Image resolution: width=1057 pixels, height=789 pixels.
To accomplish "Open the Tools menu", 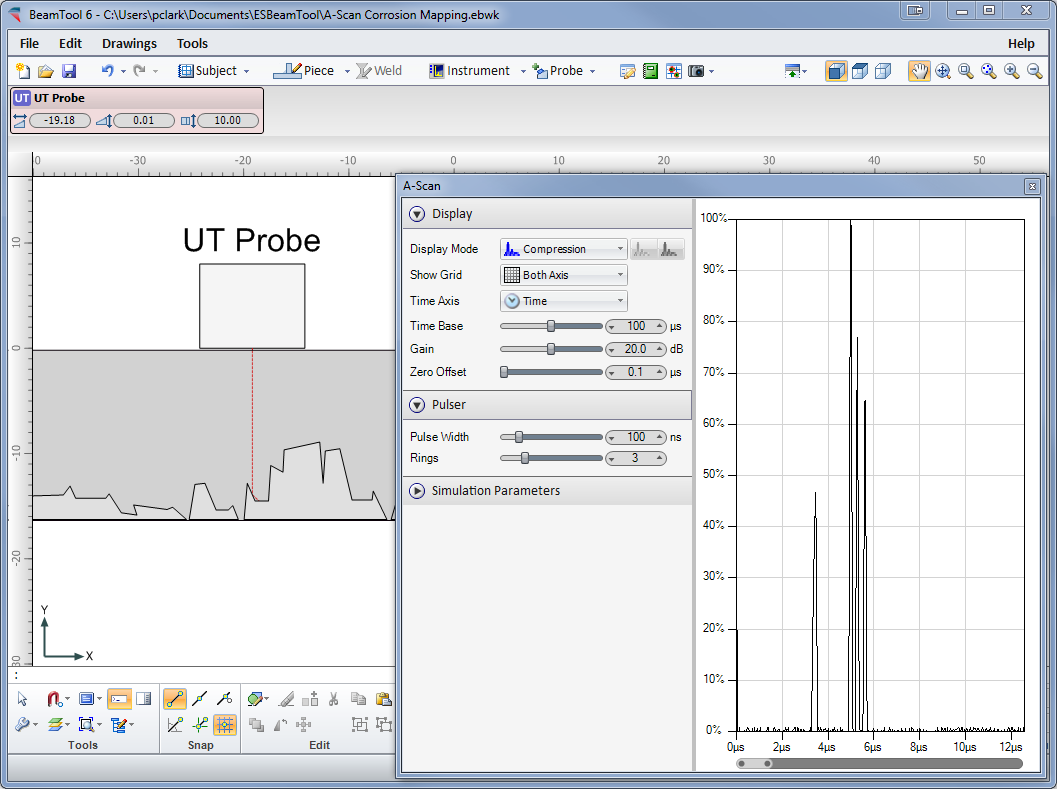I will 192,44.
